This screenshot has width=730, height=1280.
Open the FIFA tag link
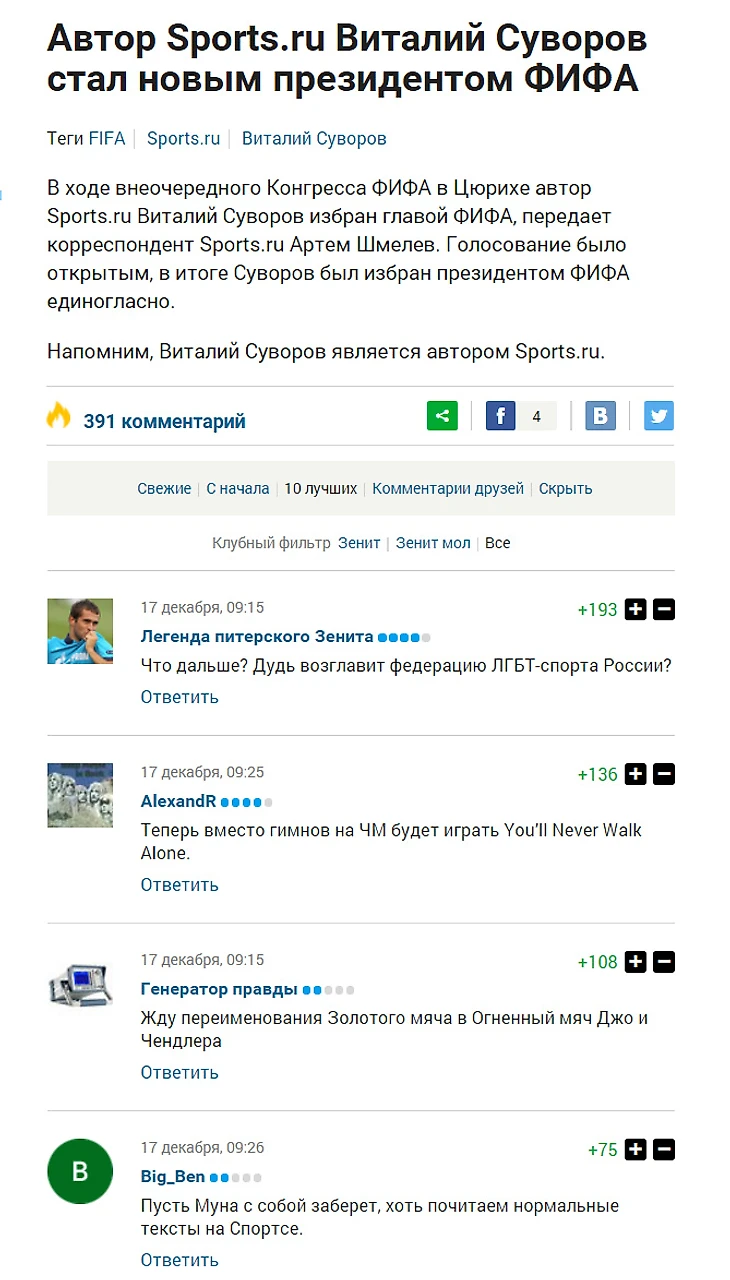click(107, 139)
